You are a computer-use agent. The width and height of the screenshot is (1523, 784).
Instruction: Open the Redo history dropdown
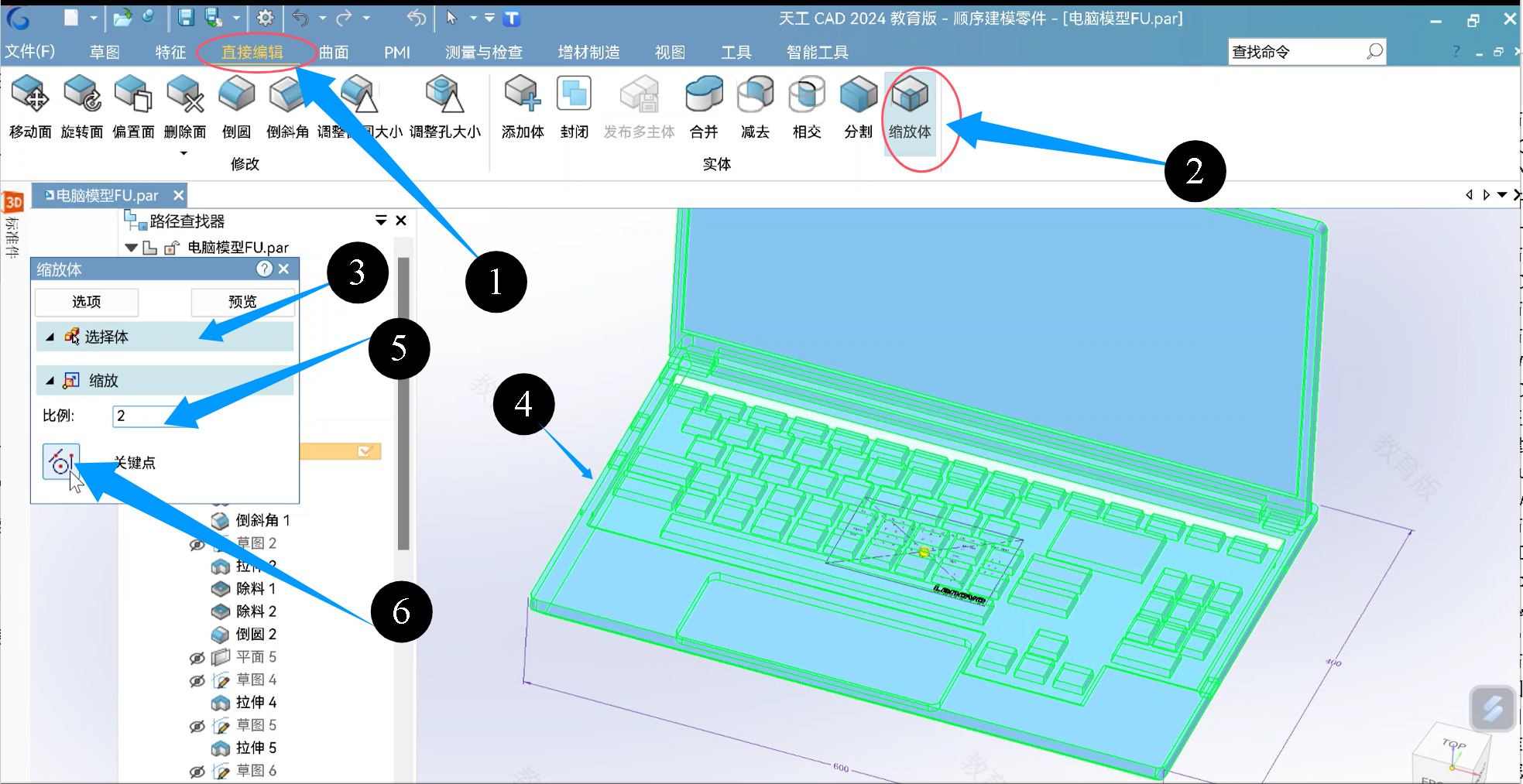point(366,17)
